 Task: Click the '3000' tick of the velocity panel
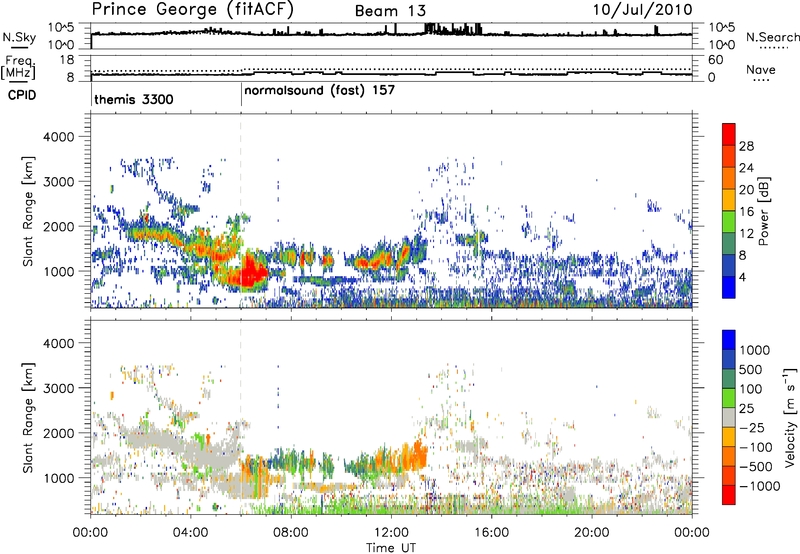click(58, 388)
